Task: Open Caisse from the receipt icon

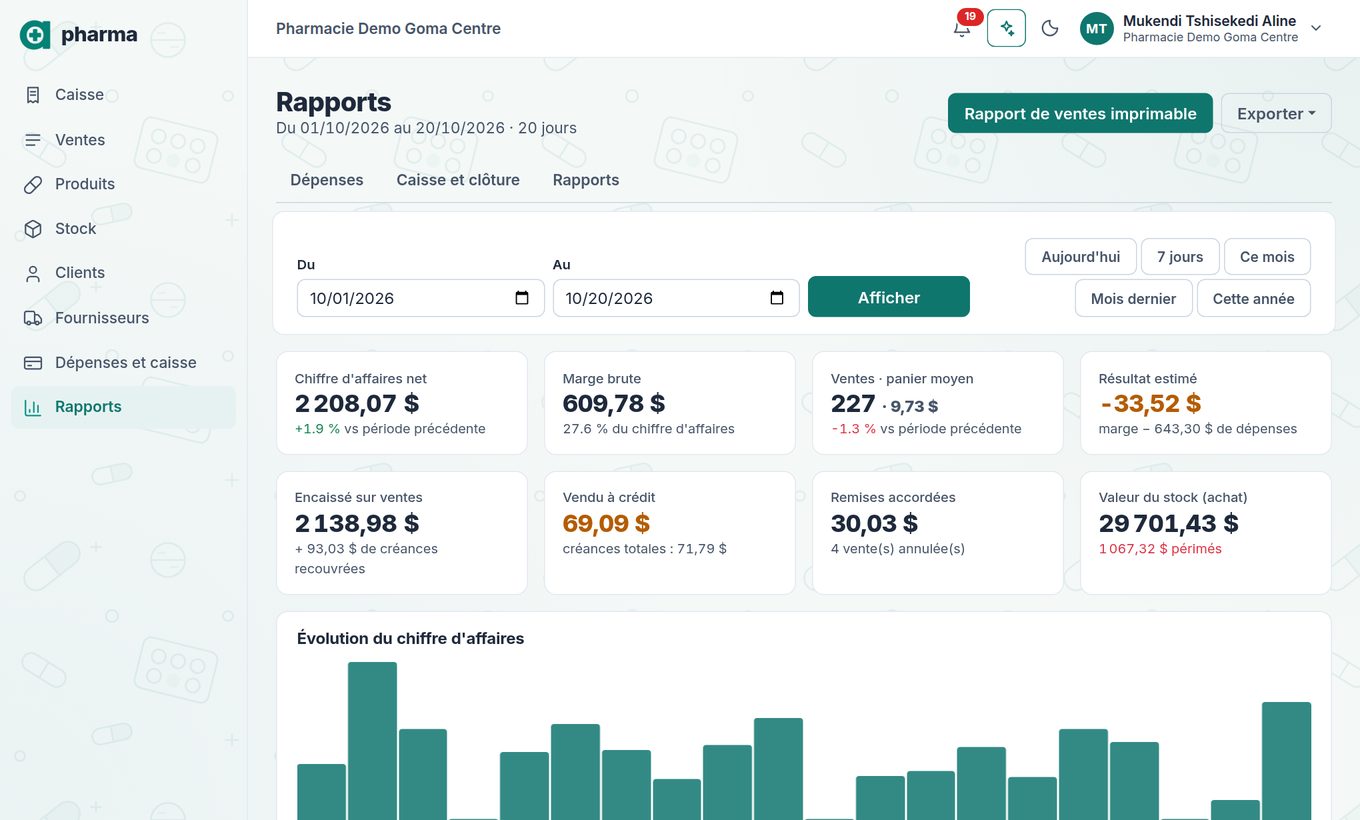Action: pos(33,95)
